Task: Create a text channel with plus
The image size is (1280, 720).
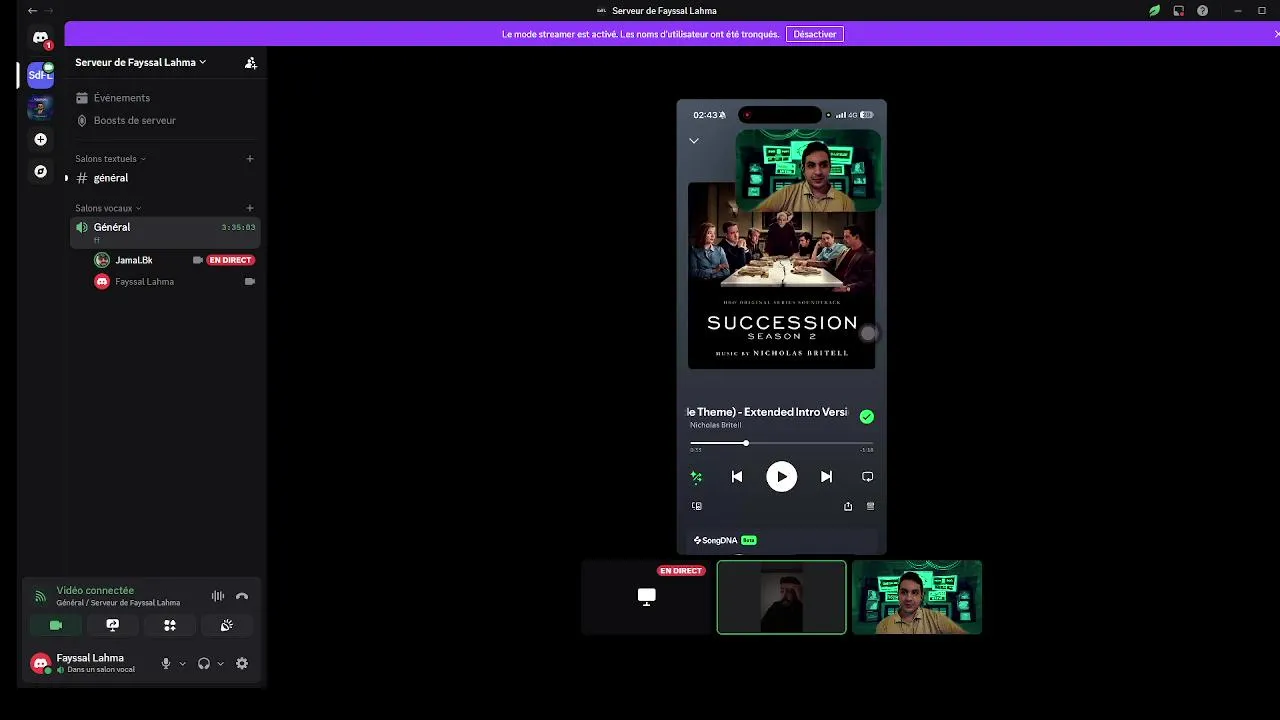Action: pos(250,158)
